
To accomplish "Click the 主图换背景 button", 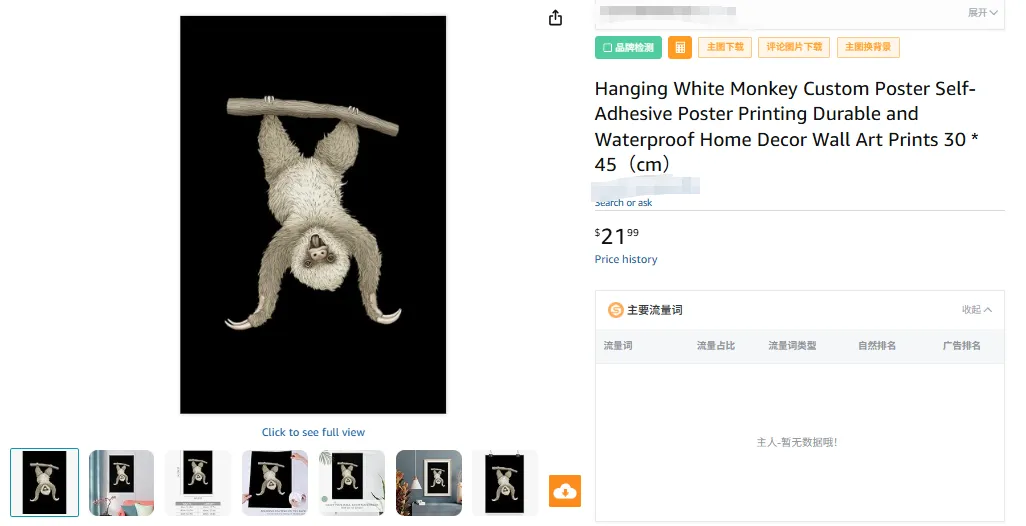I will pyautogui.click(x=868, y=47).
